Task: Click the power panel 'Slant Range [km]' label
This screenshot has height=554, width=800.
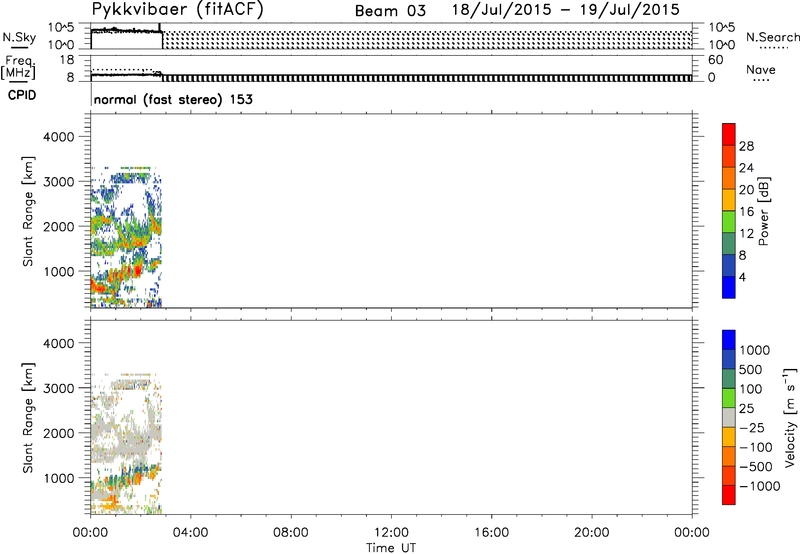Action: point(28,211)
